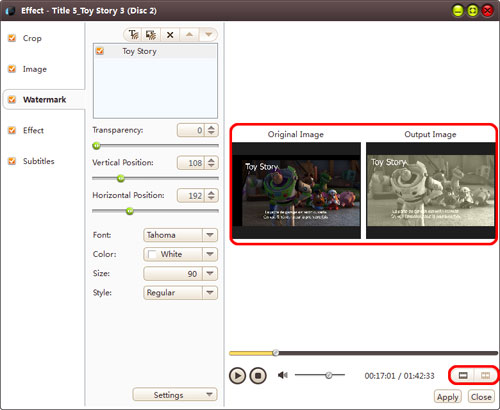
Task: Click the Vertical Position slider handle
Action: pyautogui.click(x=121, y=178)
